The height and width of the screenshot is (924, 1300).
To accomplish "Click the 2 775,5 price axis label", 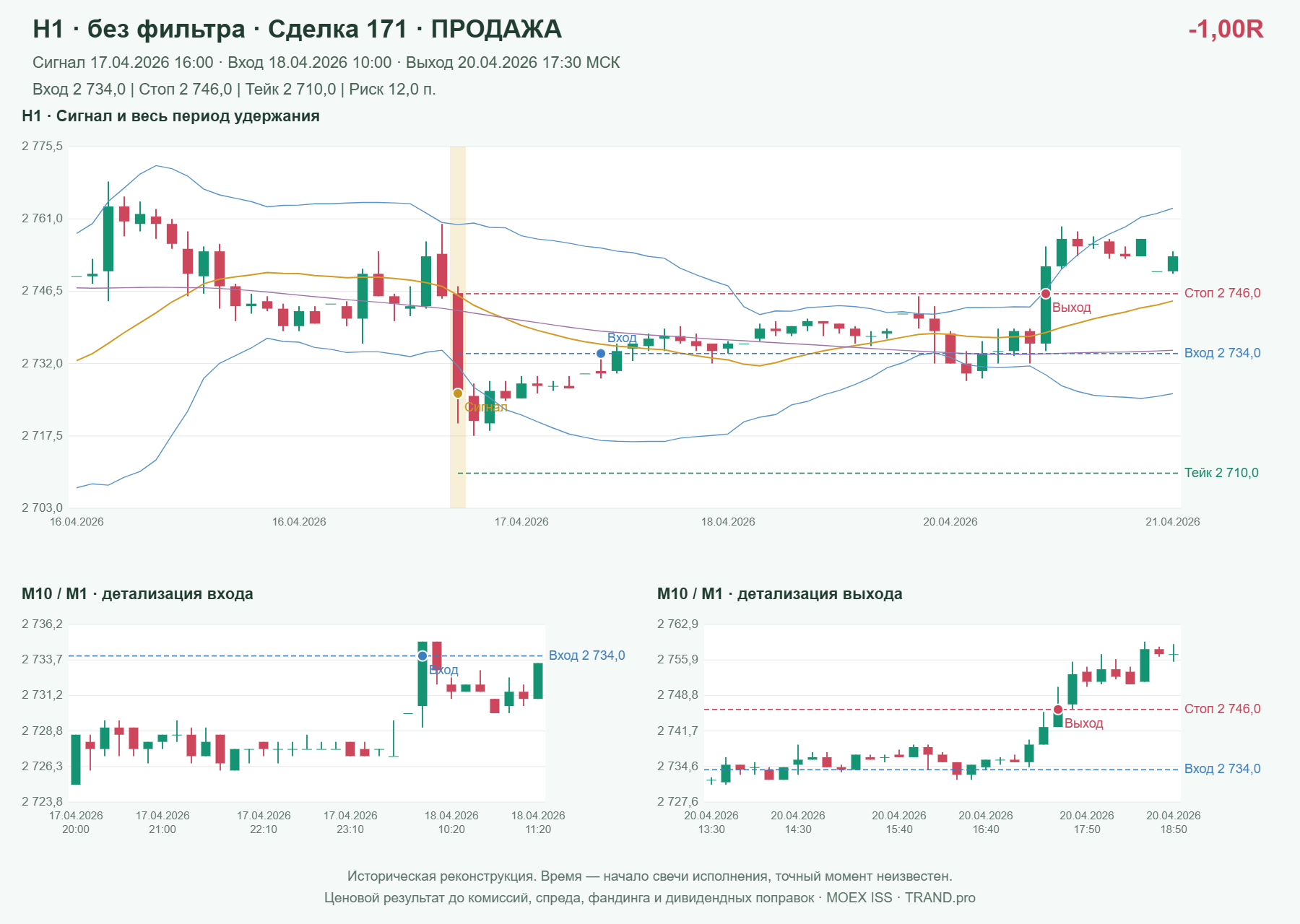I will tap(42, 147).
